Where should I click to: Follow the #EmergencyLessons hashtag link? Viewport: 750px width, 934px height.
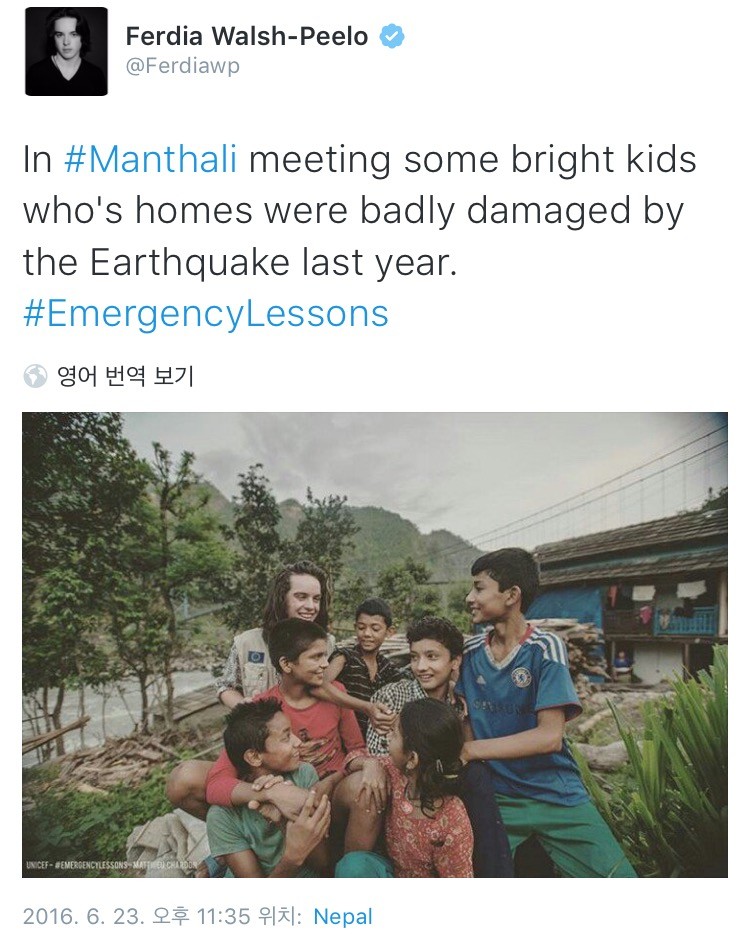tap(205, 313)
